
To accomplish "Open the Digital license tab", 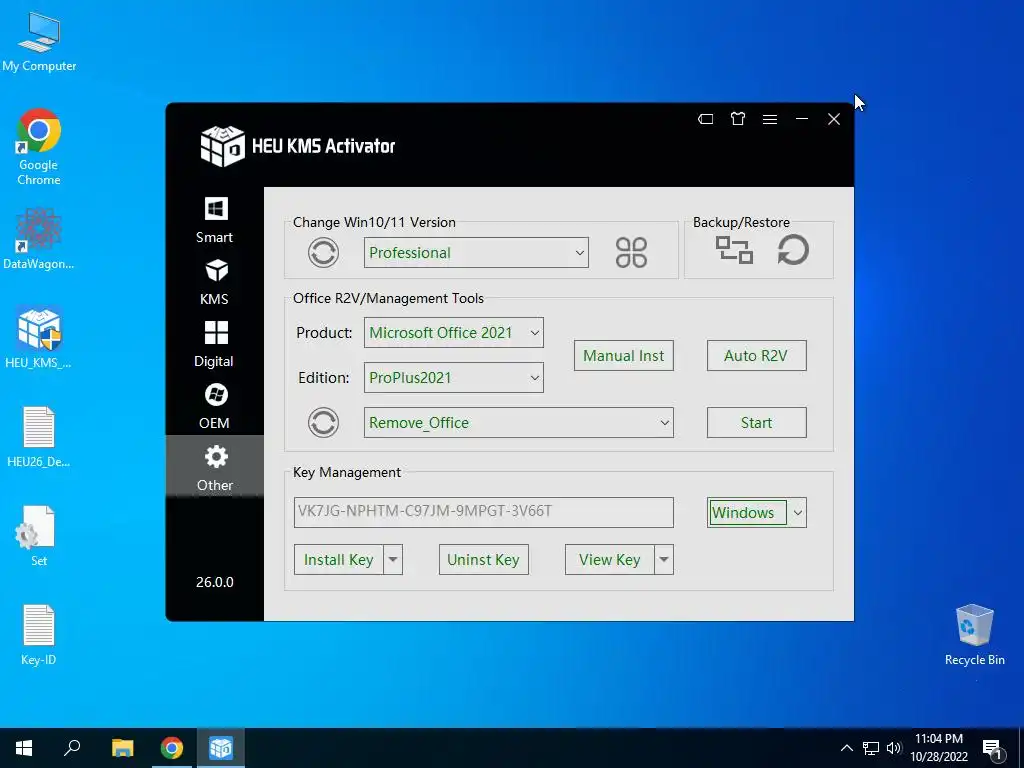I will pyautogui.click(x=215, y=344).
